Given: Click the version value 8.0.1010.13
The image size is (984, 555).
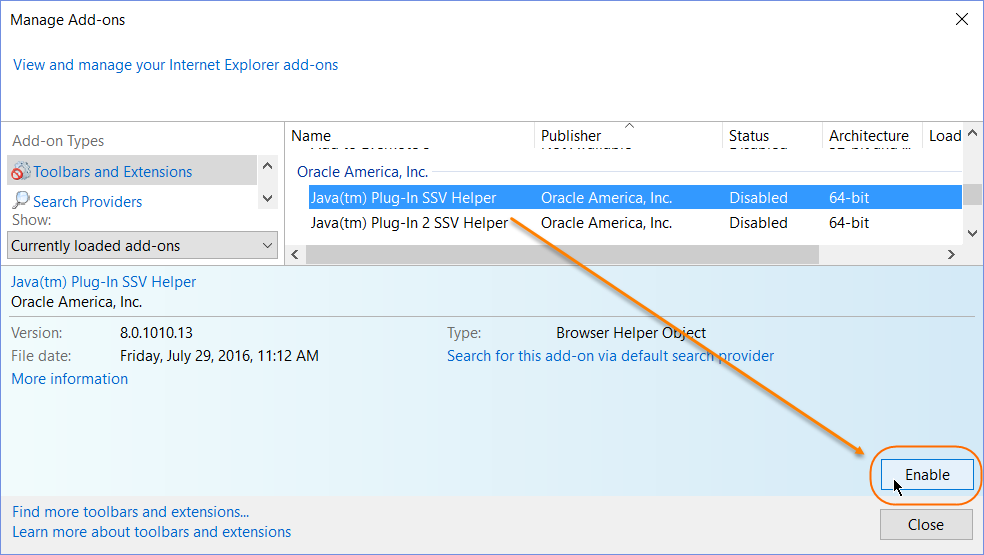Looking at the screenshot, I should pos(156,333).
